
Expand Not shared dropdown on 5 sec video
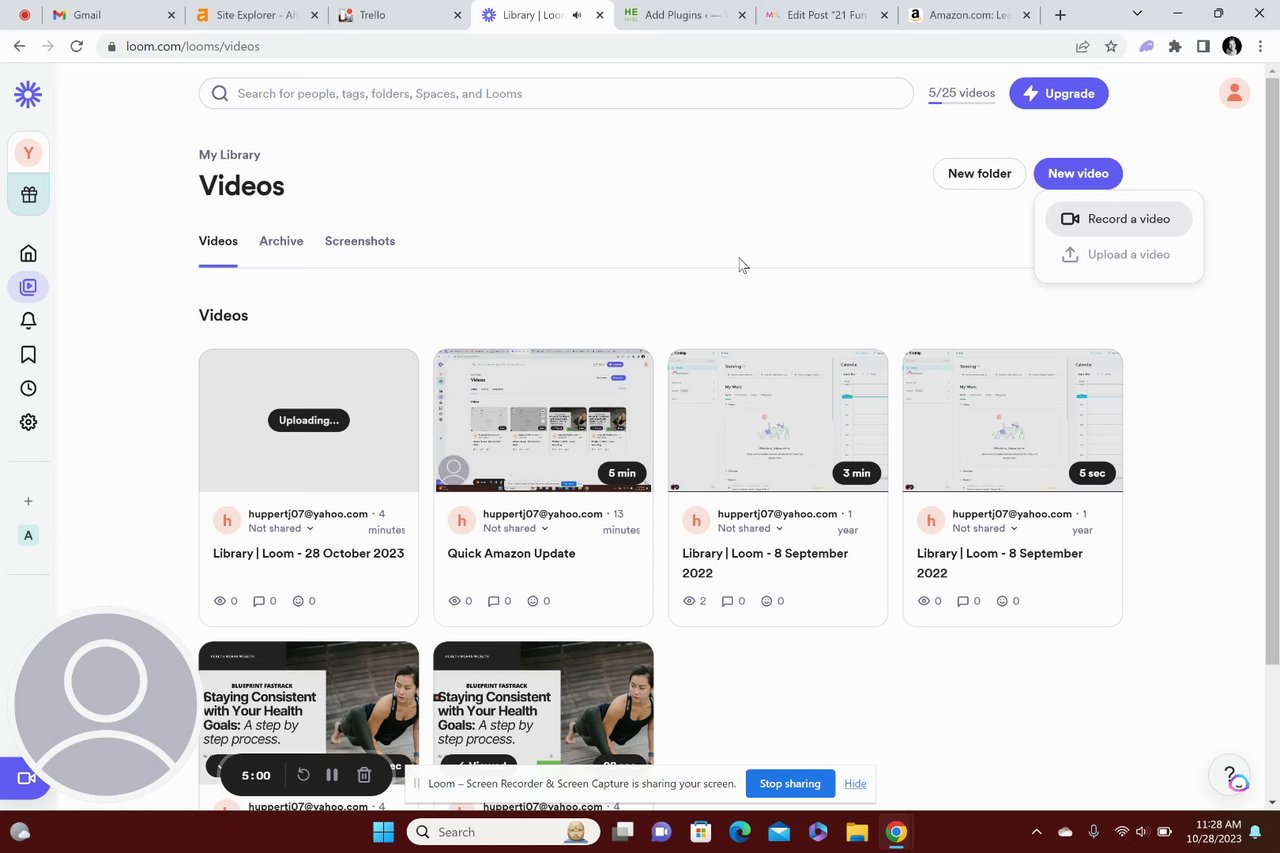985,528
